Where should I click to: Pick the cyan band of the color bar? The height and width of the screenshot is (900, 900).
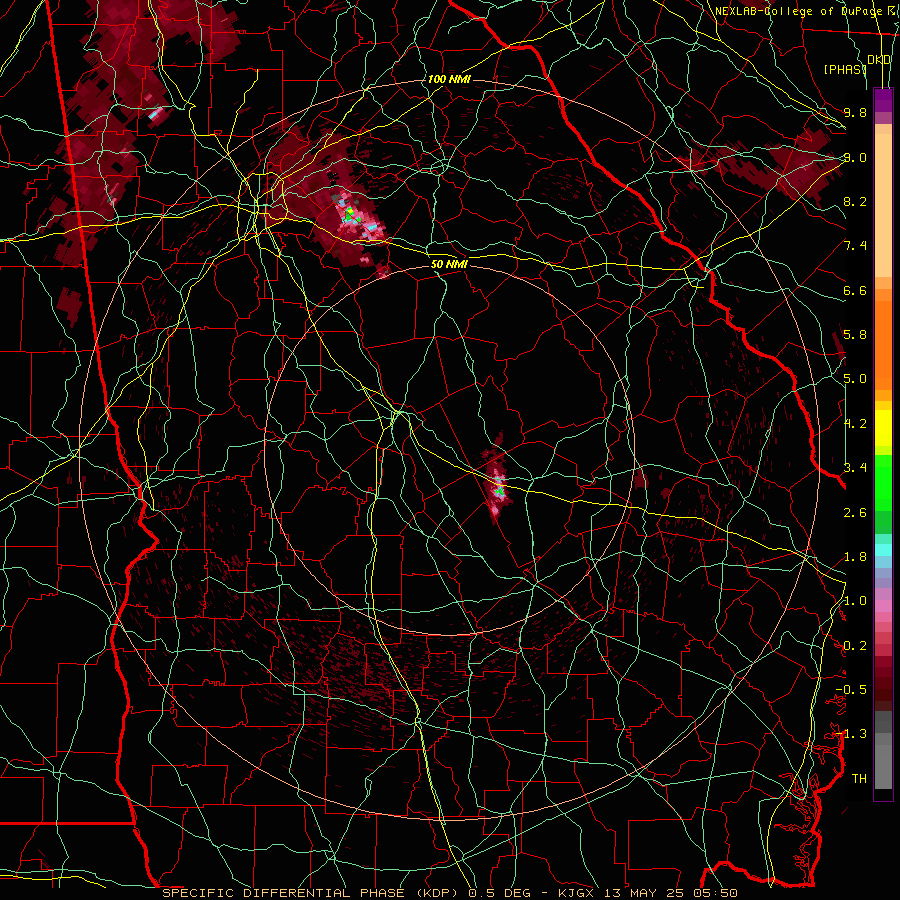coord(883,550)
